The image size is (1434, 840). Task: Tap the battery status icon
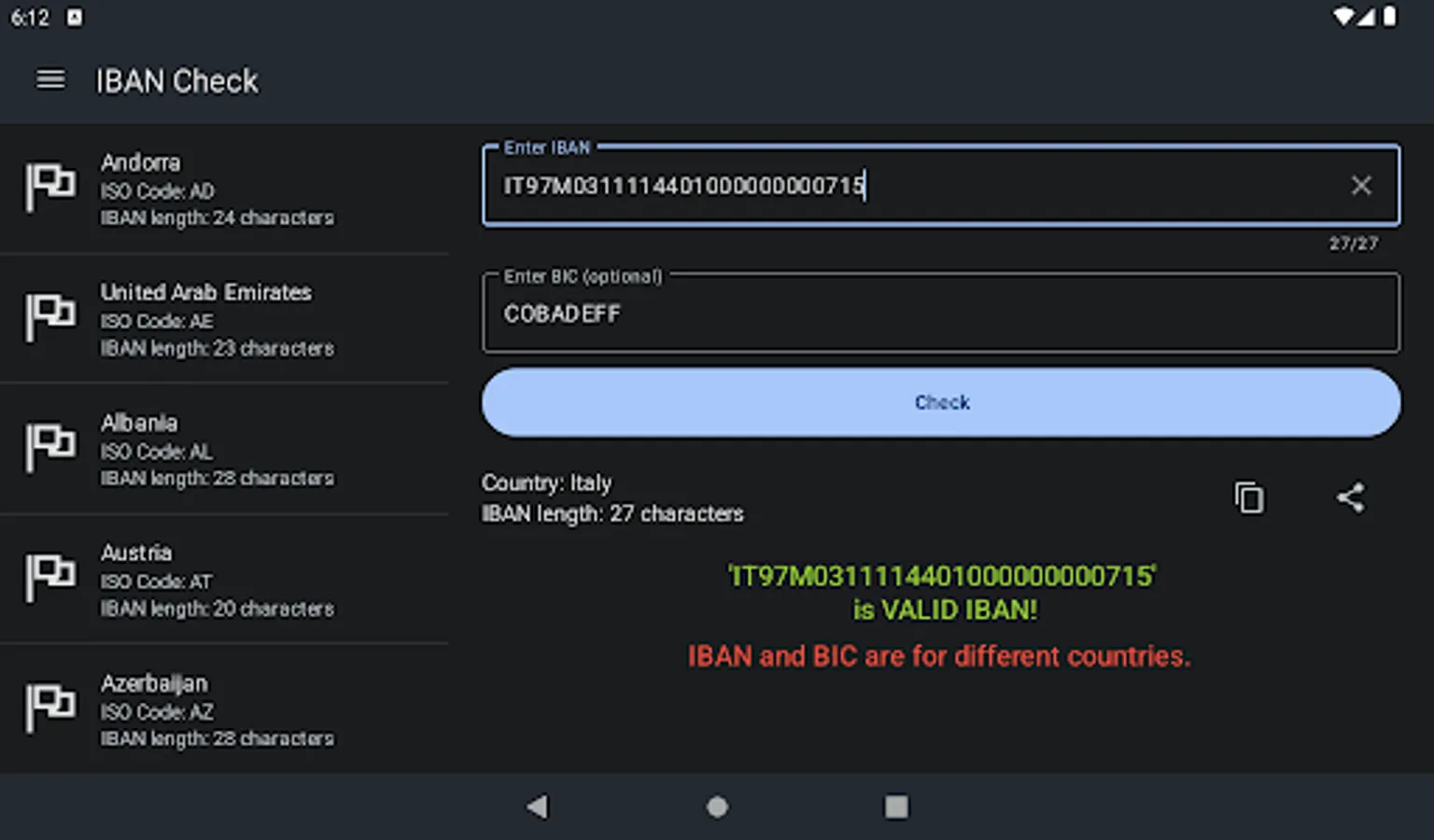coord(1389,17)
